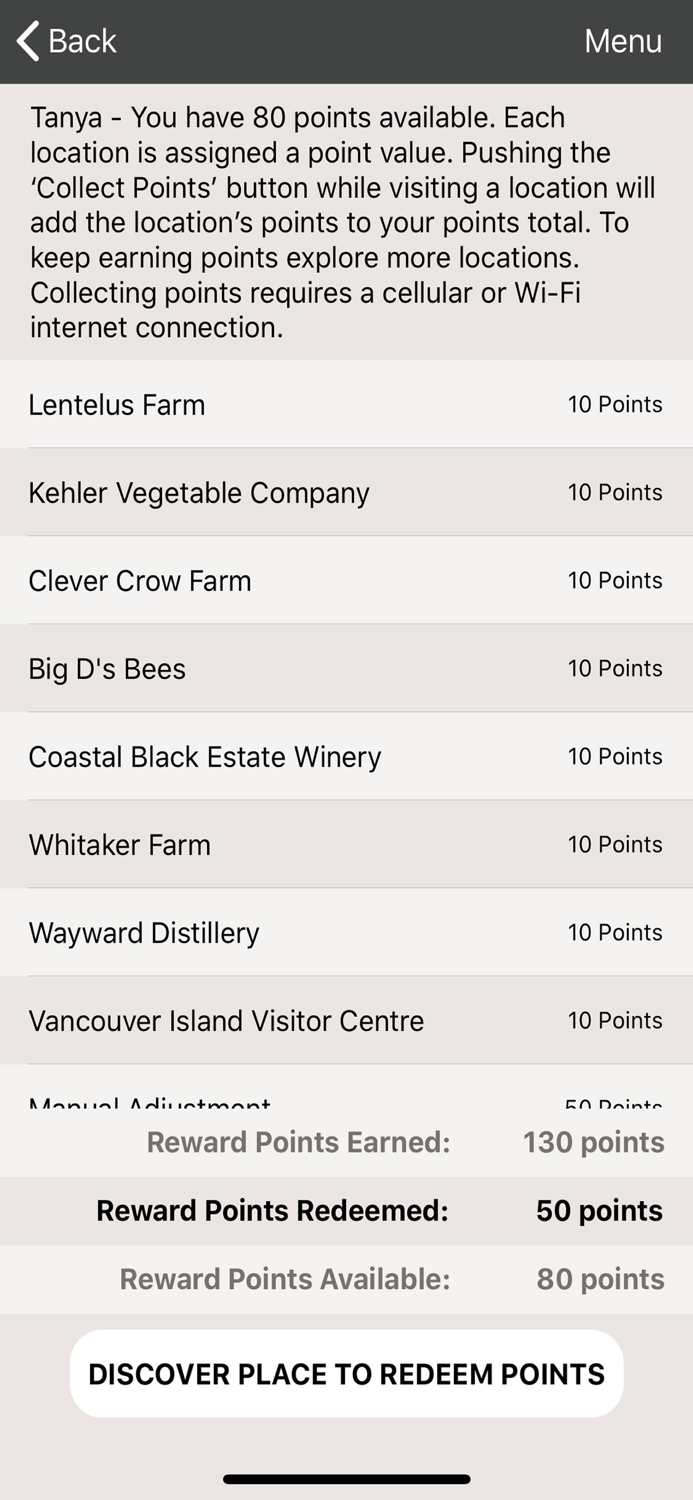Tap the Reward Points Available row
693x1500 pixels.
(346, 1279)
